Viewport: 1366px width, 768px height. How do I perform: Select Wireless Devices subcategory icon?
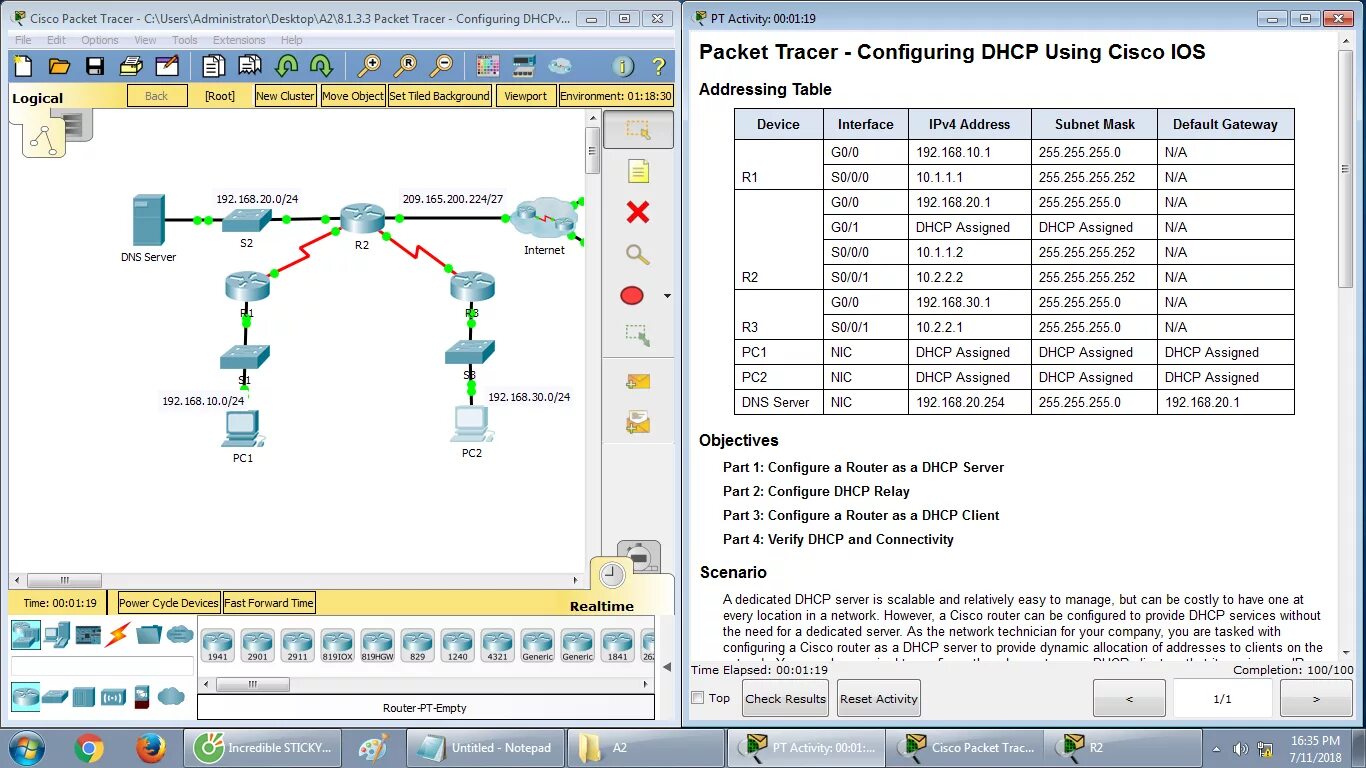(113, 696)
